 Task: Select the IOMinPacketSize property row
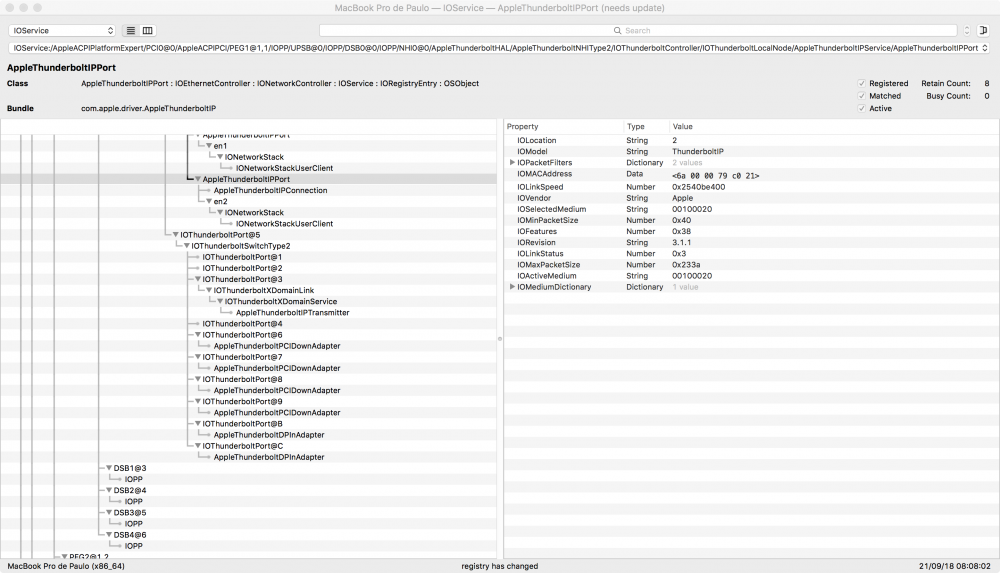pos(751,221)
